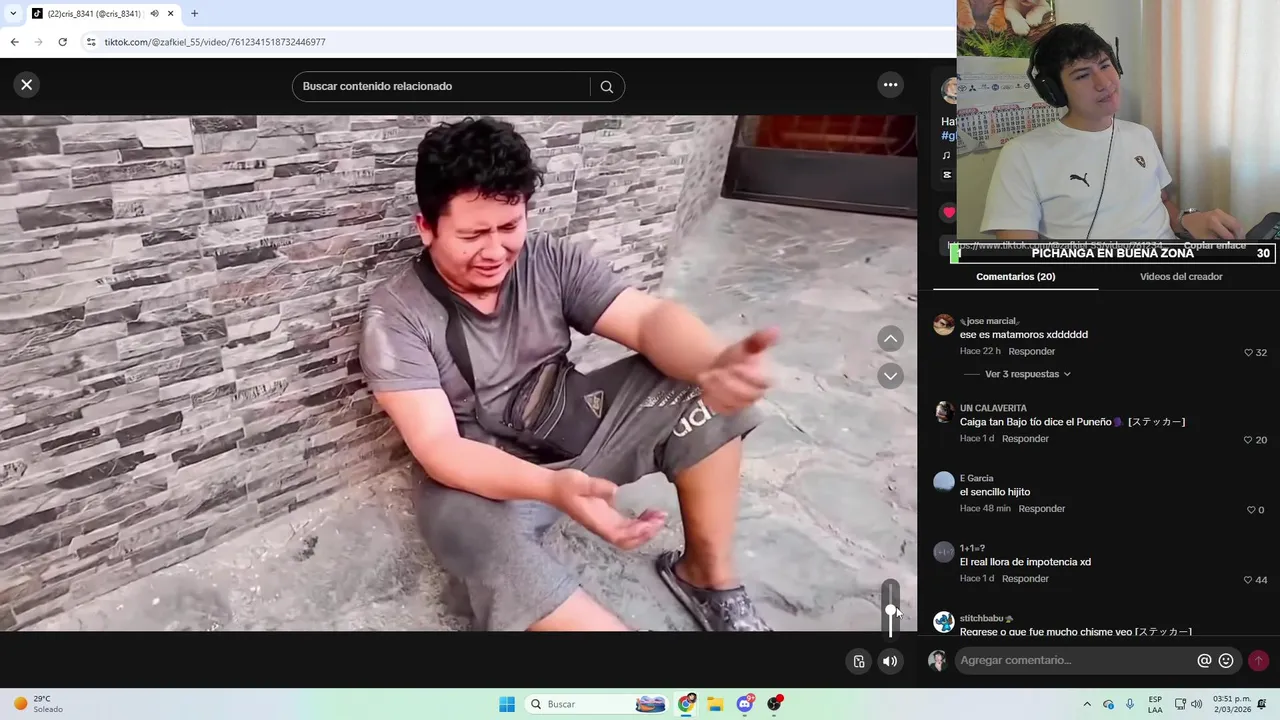
Task: Click the comment text 'el sencillo hijito'
Action: coord(995,492)
